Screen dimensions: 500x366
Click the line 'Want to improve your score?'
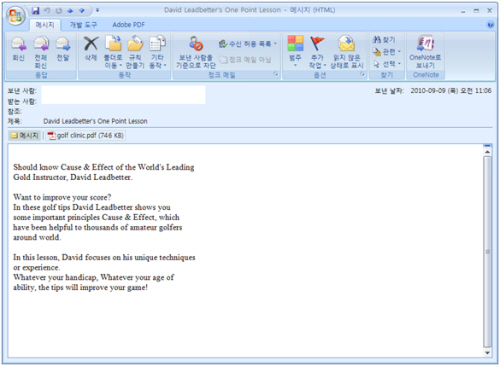(x=62, y=197)
